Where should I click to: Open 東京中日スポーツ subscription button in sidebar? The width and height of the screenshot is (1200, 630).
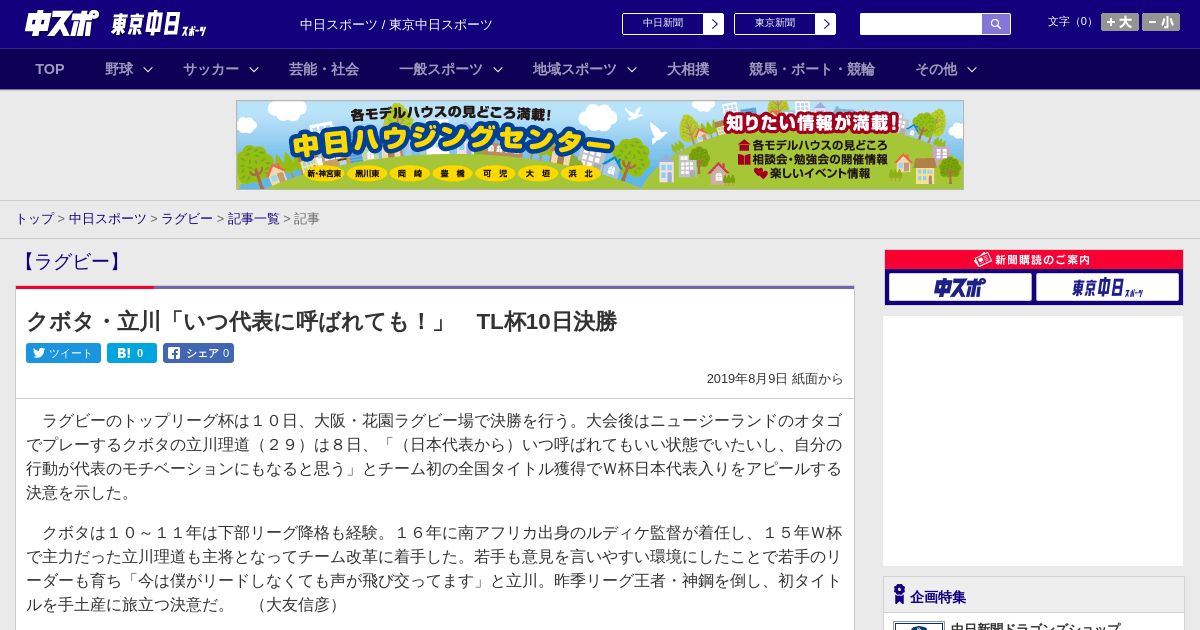[x=1107, y=287]
